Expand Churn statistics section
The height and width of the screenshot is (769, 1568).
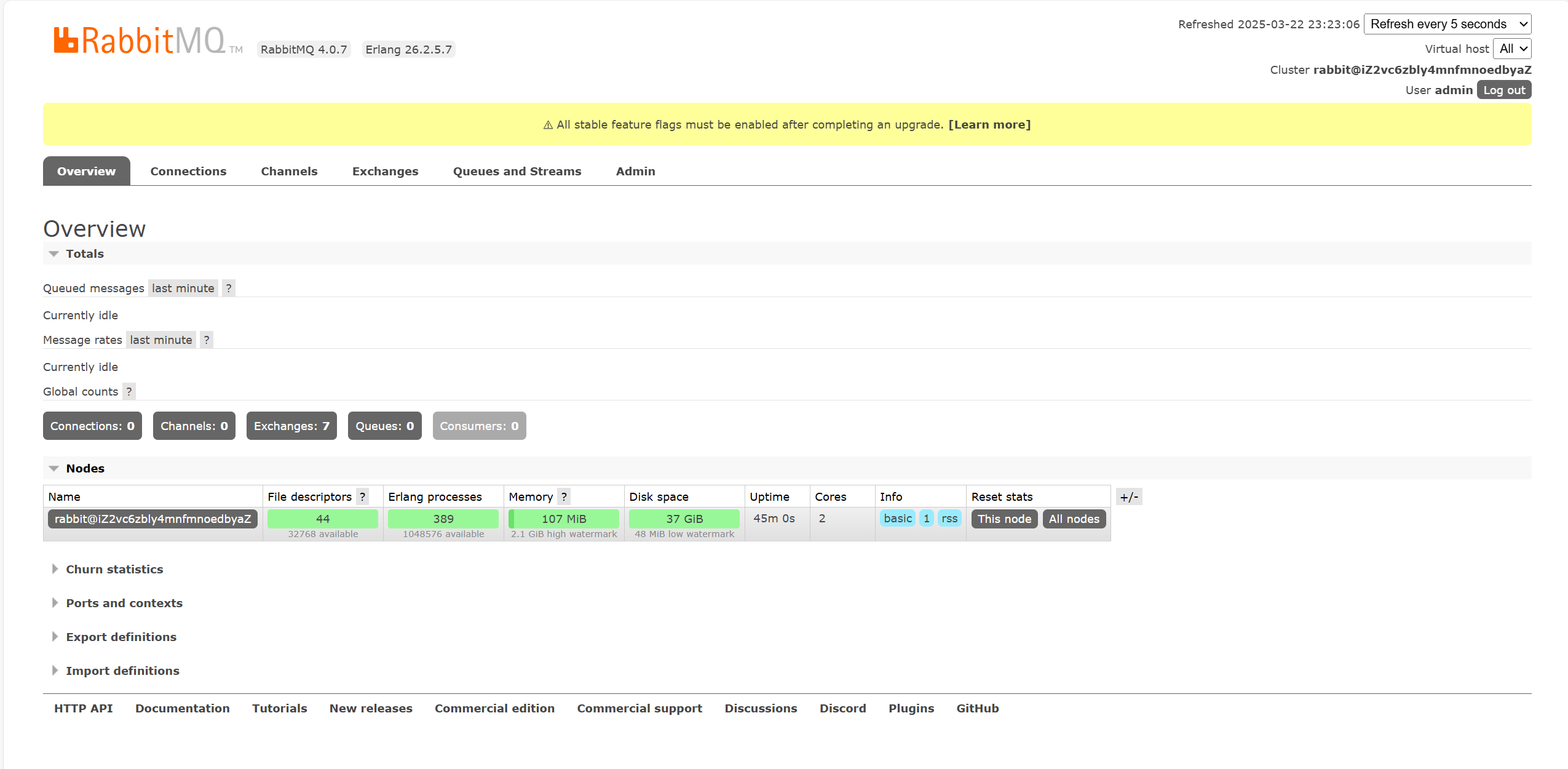(x=114, y=569)
